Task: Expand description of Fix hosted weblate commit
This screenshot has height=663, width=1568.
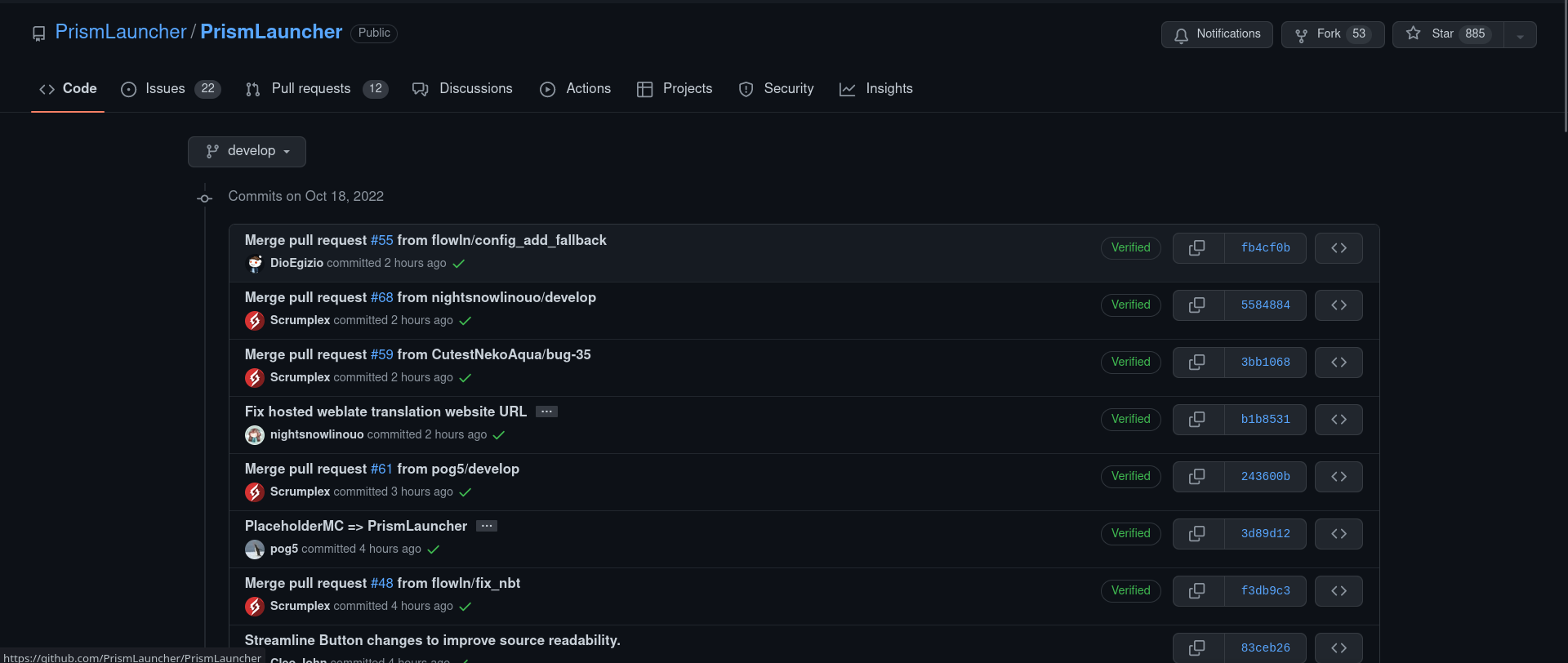Action: (546, 412)
